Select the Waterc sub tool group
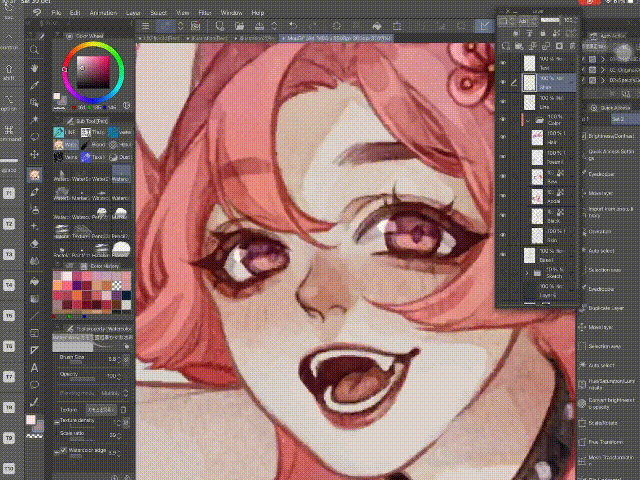The image size is (640, 480). pos(65,144)
